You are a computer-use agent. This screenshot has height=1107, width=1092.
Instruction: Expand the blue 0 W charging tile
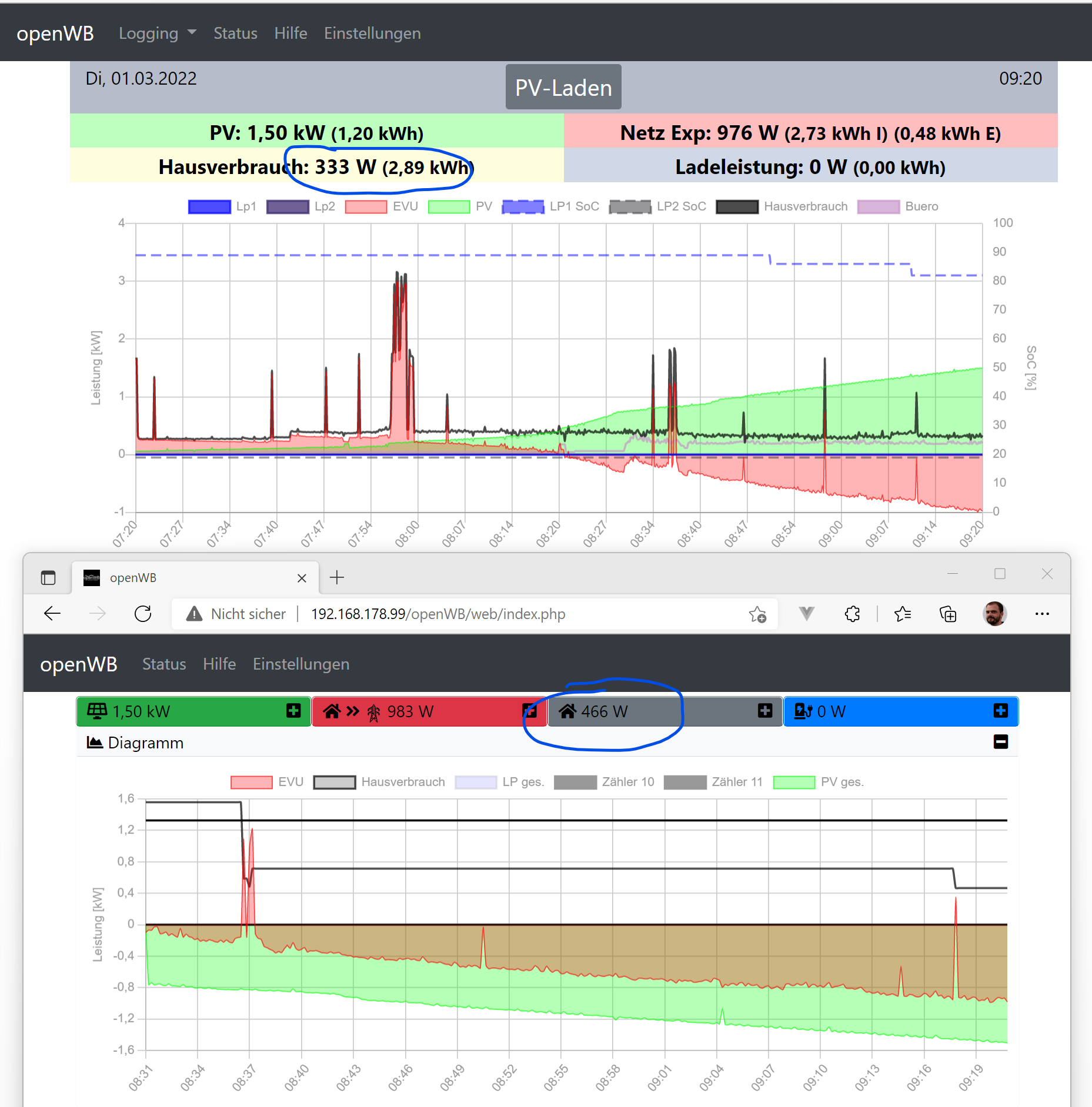pyautogui.click(x=1001, y=711)
